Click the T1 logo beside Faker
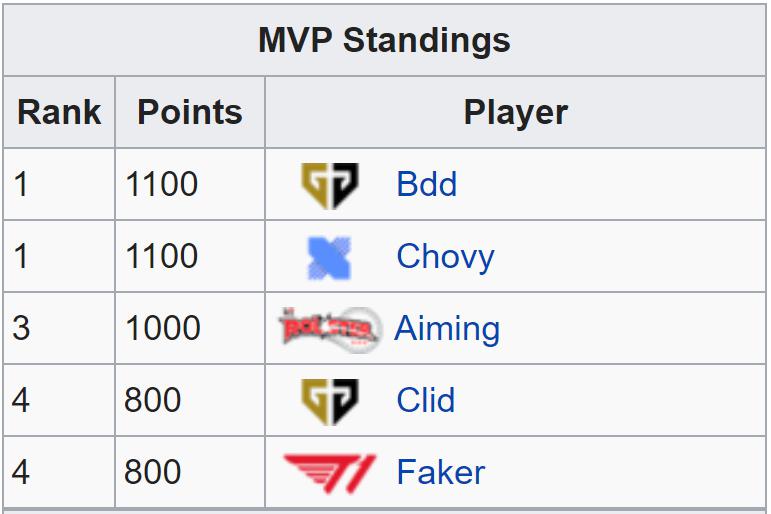Viewport: 771px width, 514px height. (x=330, y=473)
